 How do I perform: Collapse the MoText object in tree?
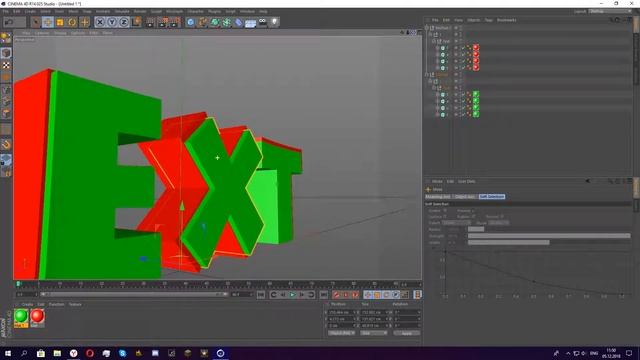click(427, 28)
